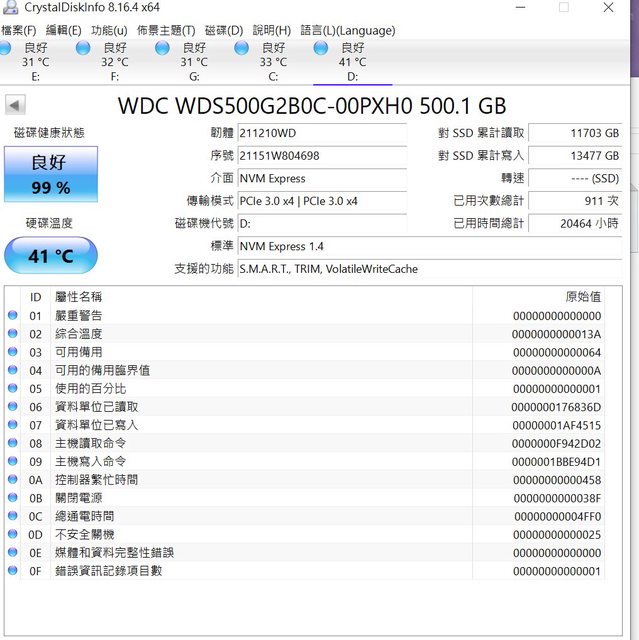This screenshot has width=639, height=640.
Task: Click the 良好 99% health status button
Action: tap(51, 174)
